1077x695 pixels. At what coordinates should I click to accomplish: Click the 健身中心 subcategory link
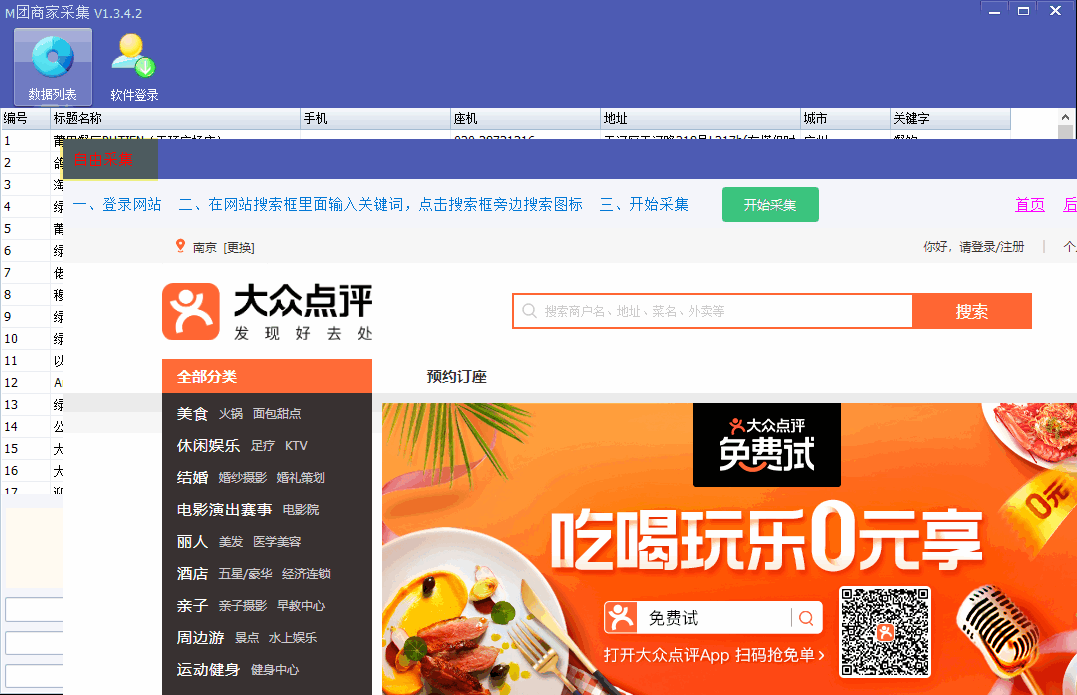point(275,670)
